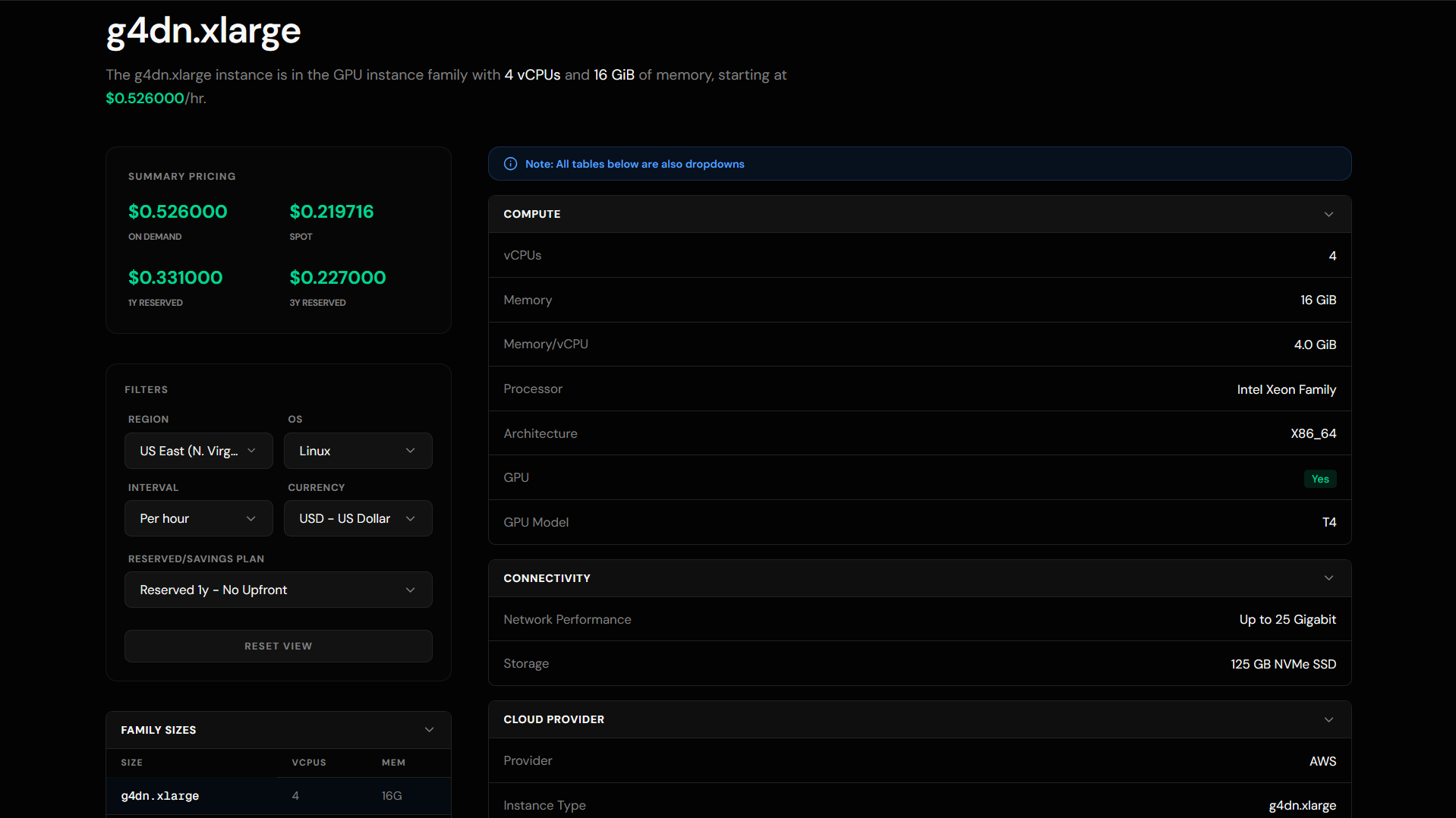Open the Interval dropdown set to Per hour
The image size is (1456, 818).
[x=198, y=518]
